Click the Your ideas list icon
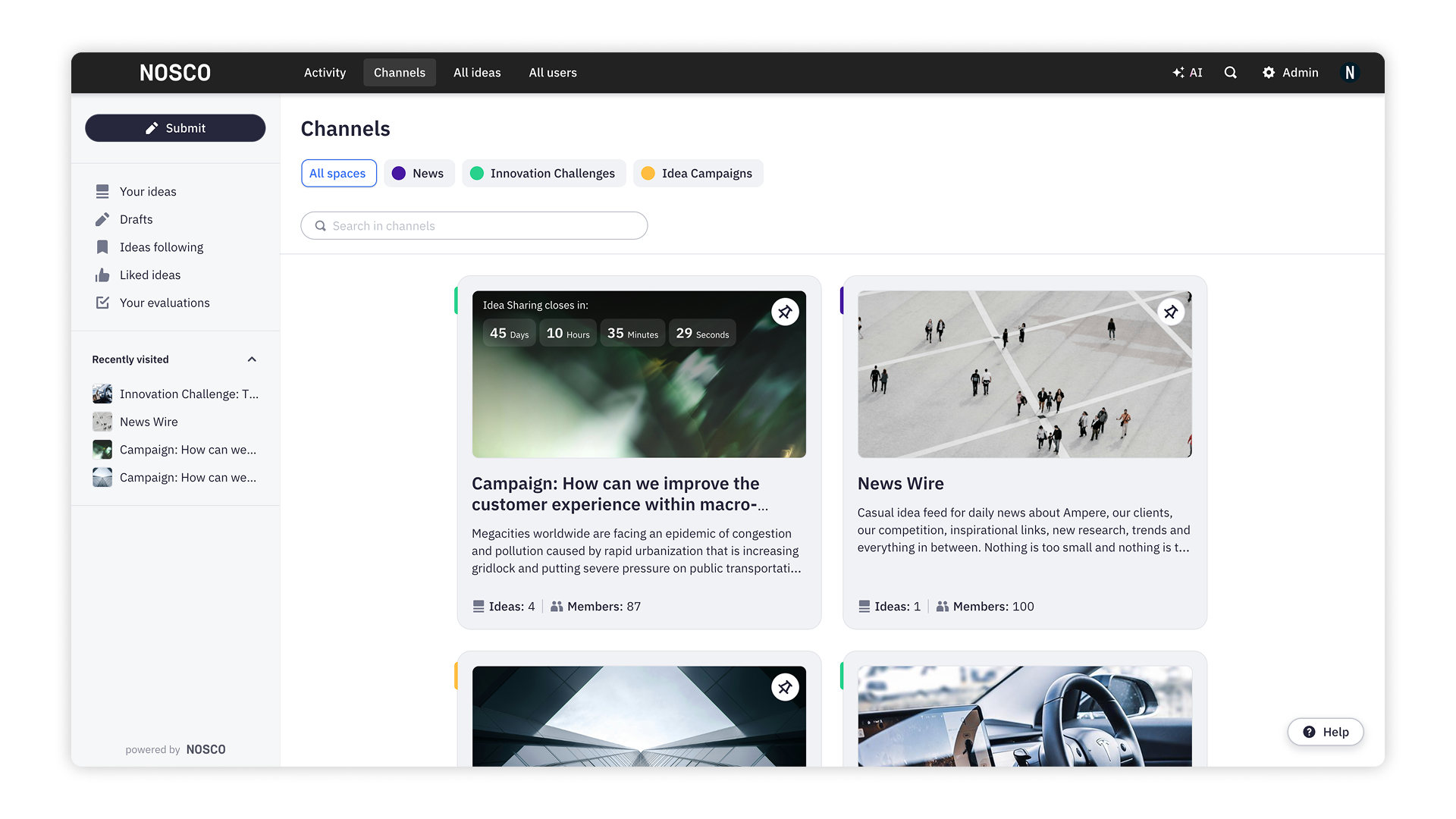The height and width of the screenshot is (819, 1456). [x=102, y=192]
